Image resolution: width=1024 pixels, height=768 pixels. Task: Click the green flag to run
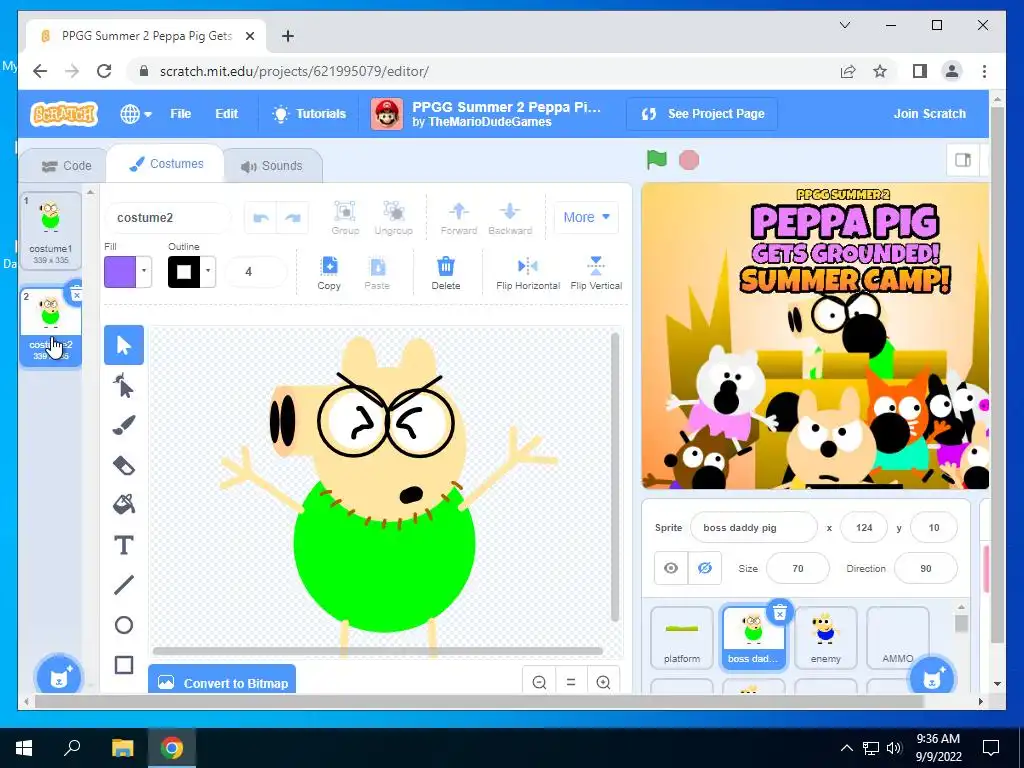click(656, 159)
